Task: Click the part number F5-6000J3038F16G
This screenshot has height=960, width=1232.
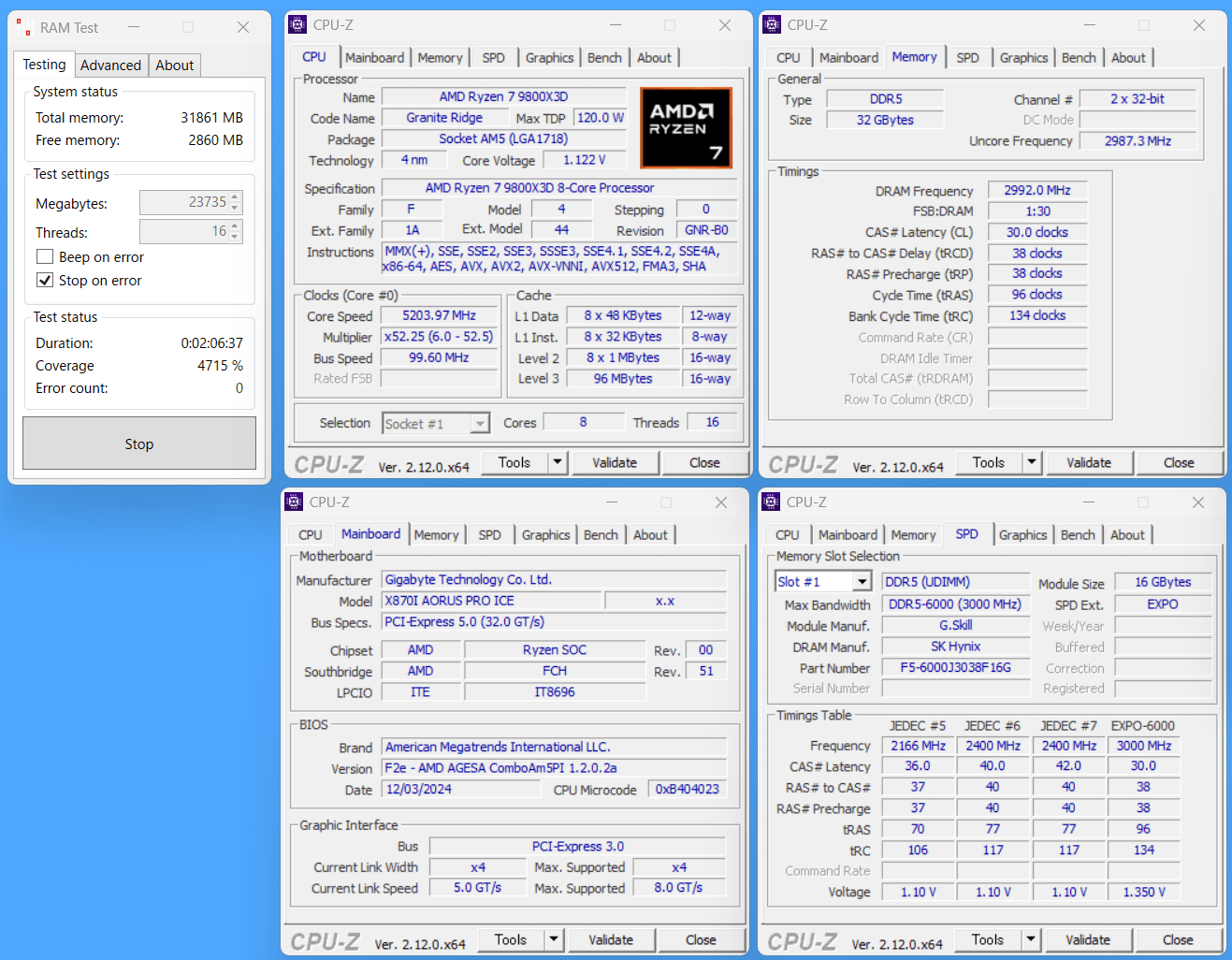Action: click(955, 668)
